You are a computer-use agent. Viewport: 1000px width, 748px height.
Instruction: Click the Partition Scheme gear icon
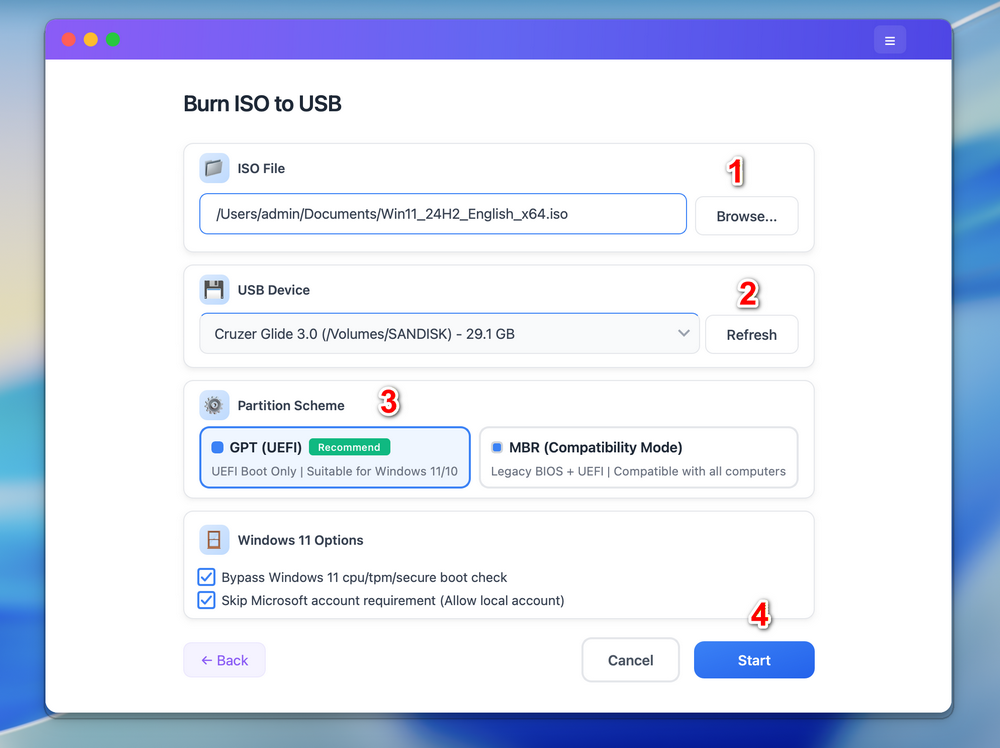point(214,404)
